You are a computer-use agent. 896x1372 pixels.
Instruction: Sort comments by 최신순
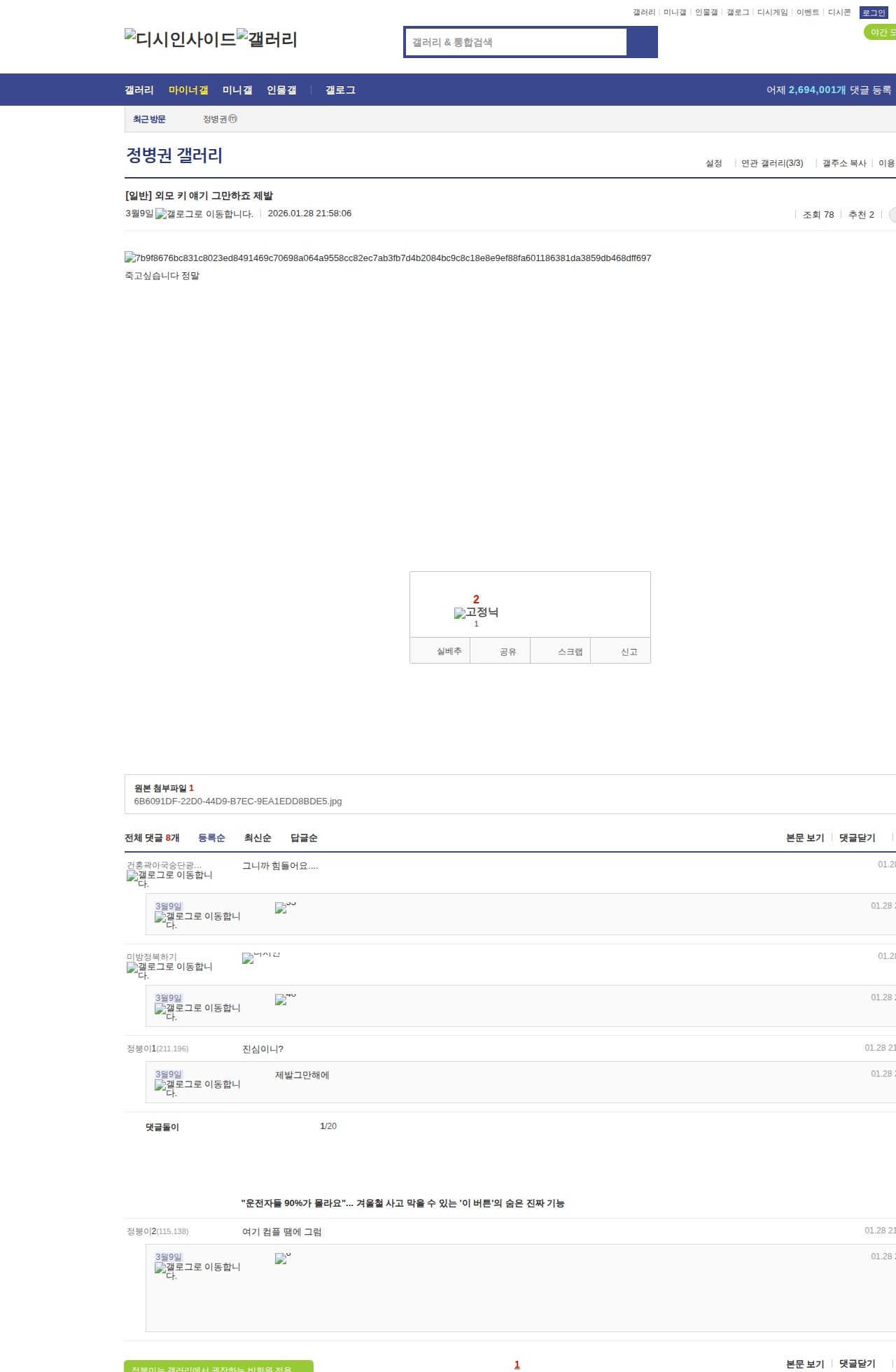tap(258, 838)
